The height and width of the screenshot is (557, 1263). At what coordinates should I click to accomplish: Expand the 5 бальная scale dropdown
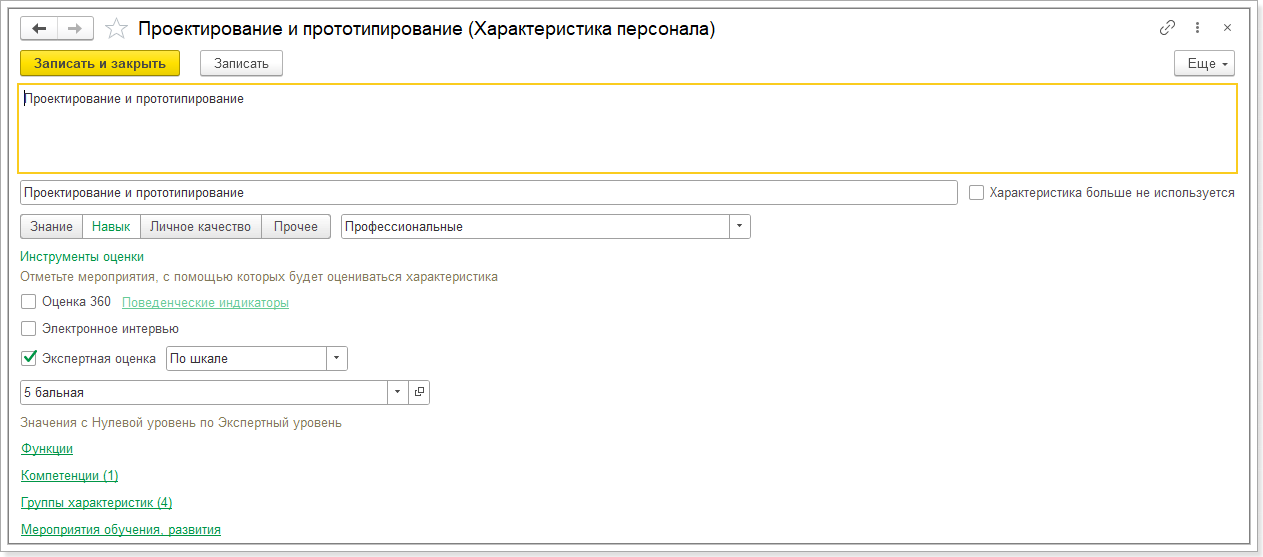click(x=398, y=393)
